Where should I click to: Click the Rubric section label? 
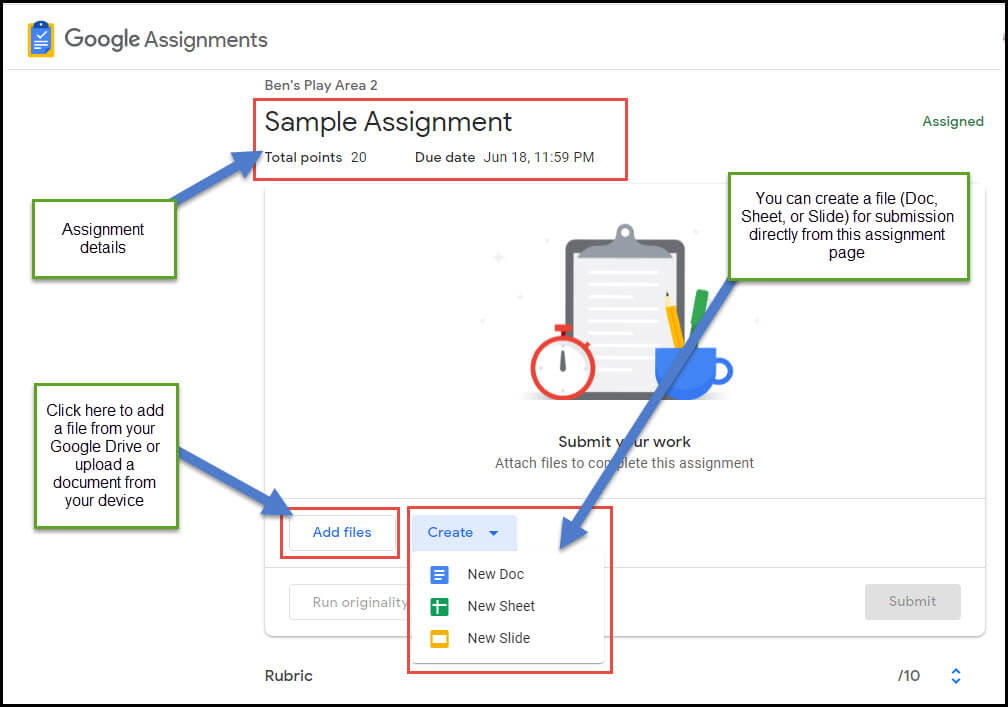coord(289,676)
